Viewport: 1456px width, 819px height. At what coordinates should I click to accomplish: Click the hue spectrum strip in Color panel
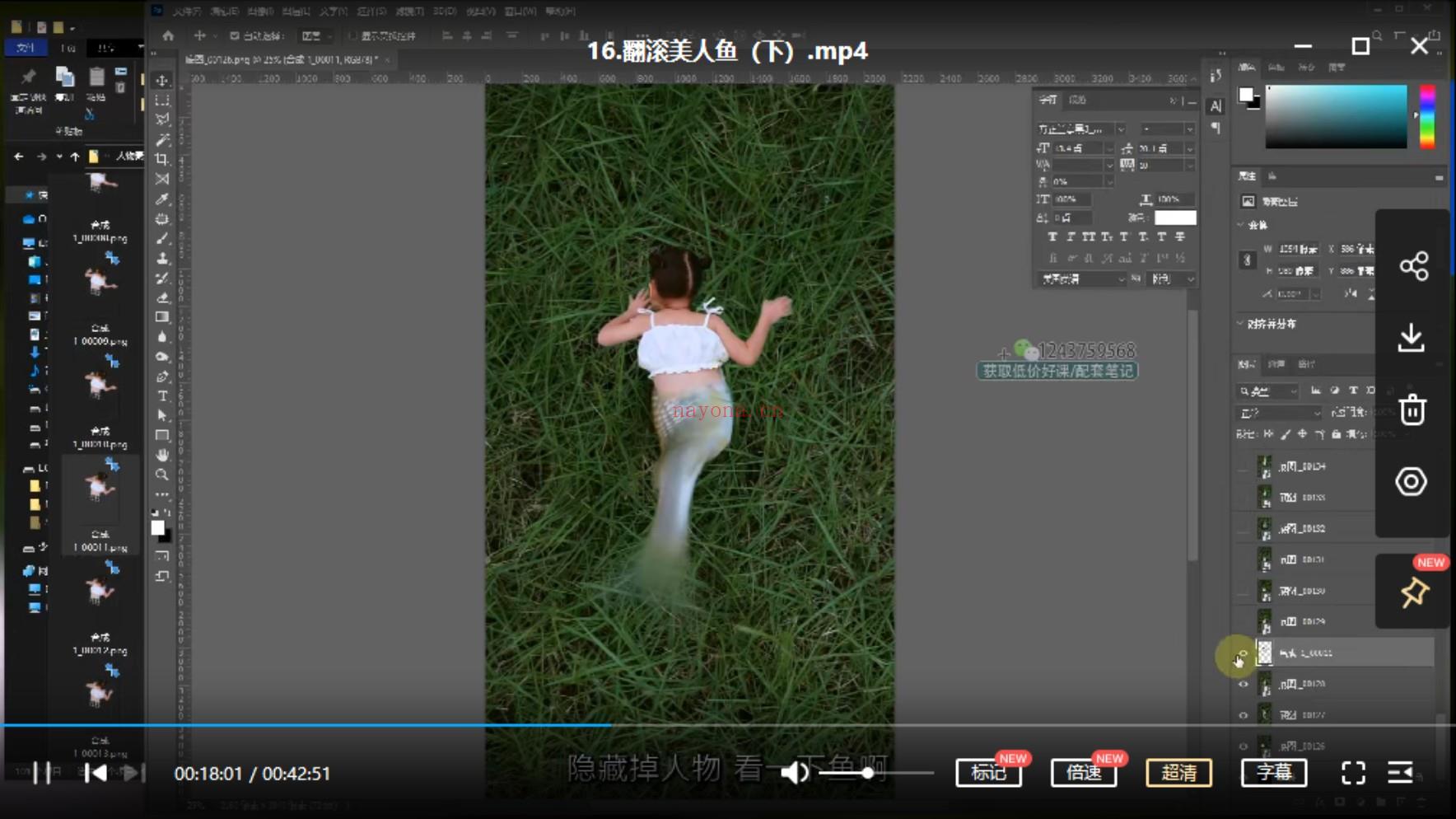pos(1427,117)
